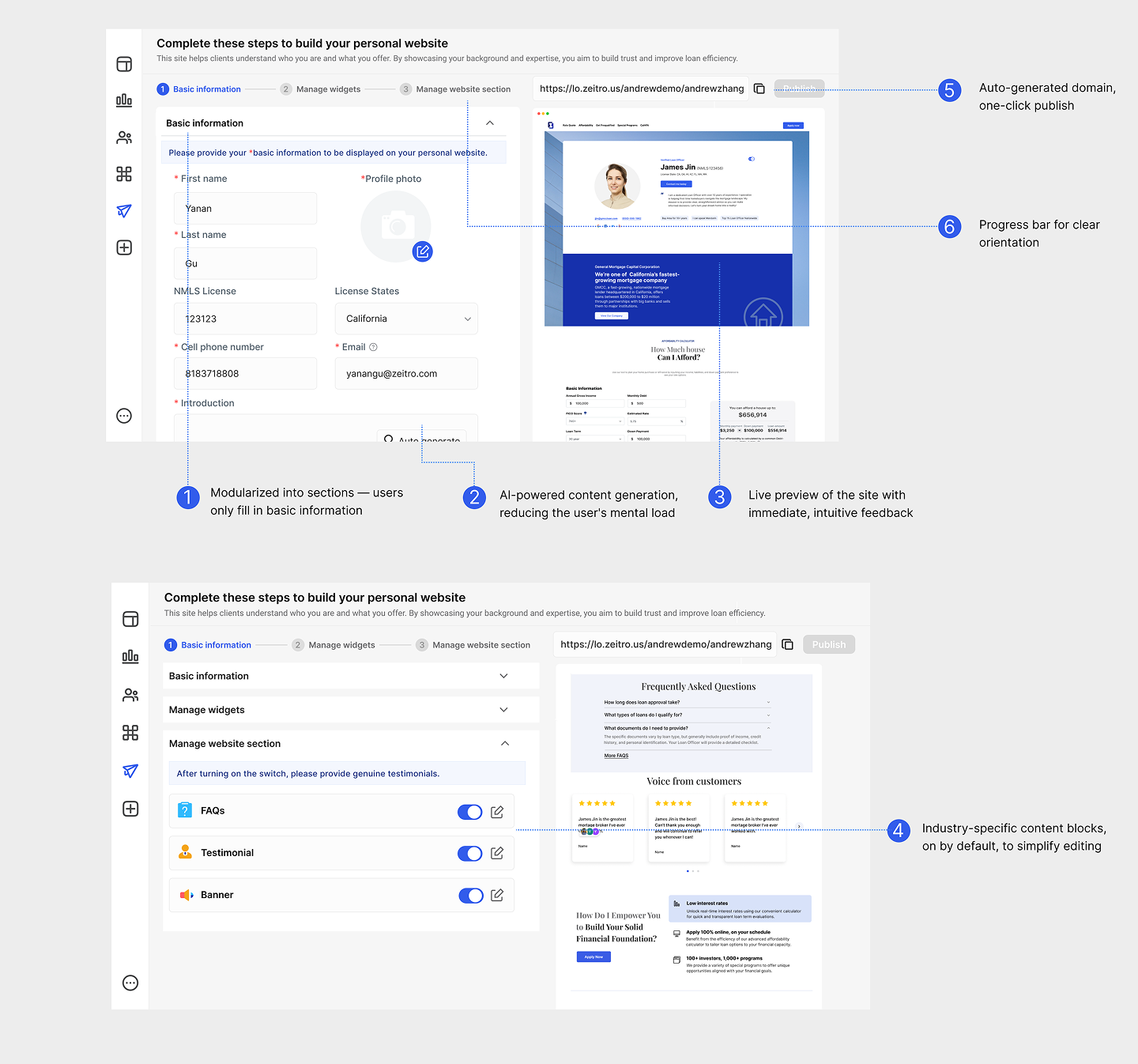Select the command-grid icon in the sidebar beside Manage website section
Viewport: 1138px width, 1064px height.
coord(130,733)
